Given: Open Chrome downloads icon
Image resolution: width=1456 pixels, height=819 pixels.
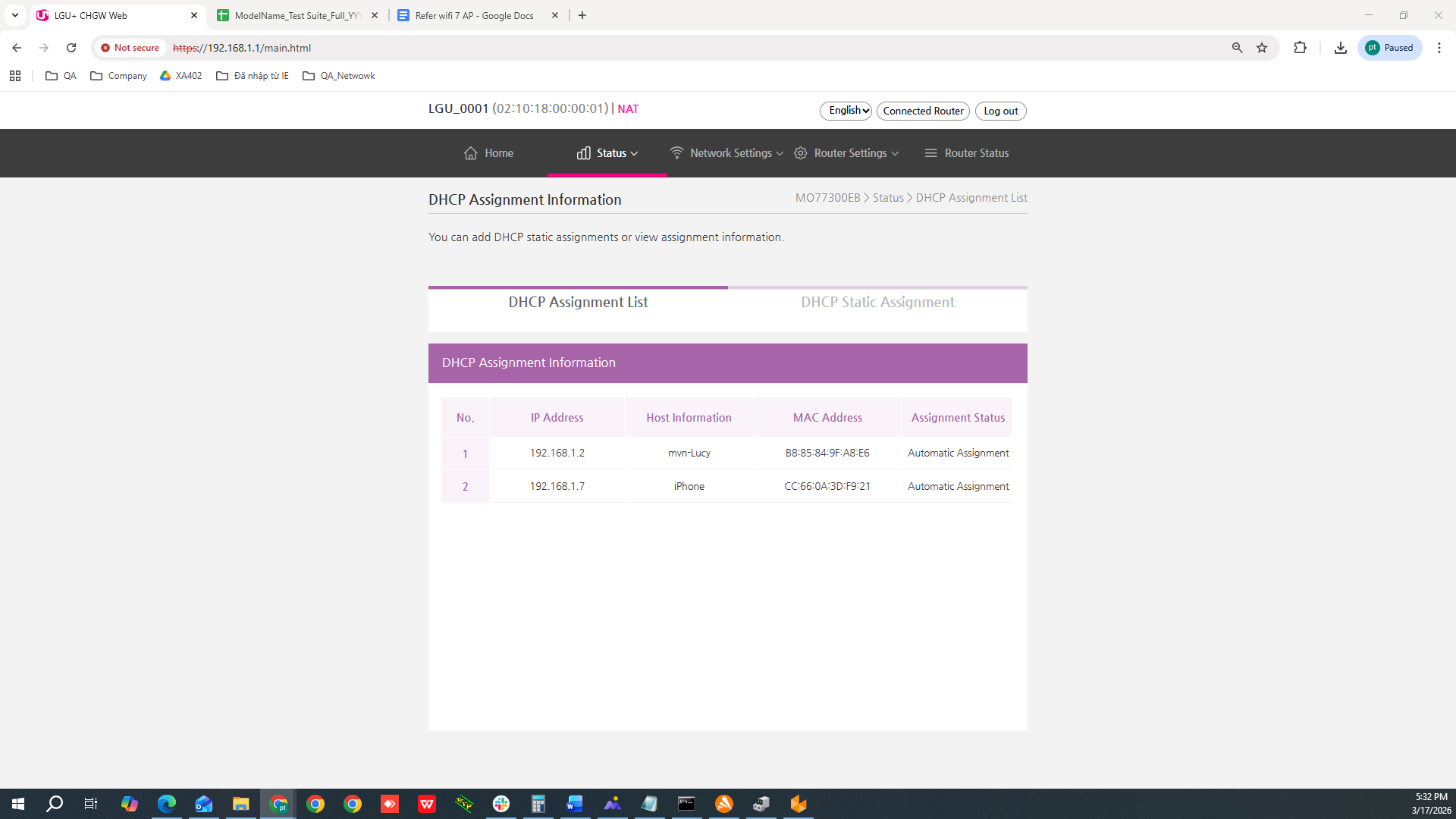Looking at the screenshot, I should click(1340, 48).
